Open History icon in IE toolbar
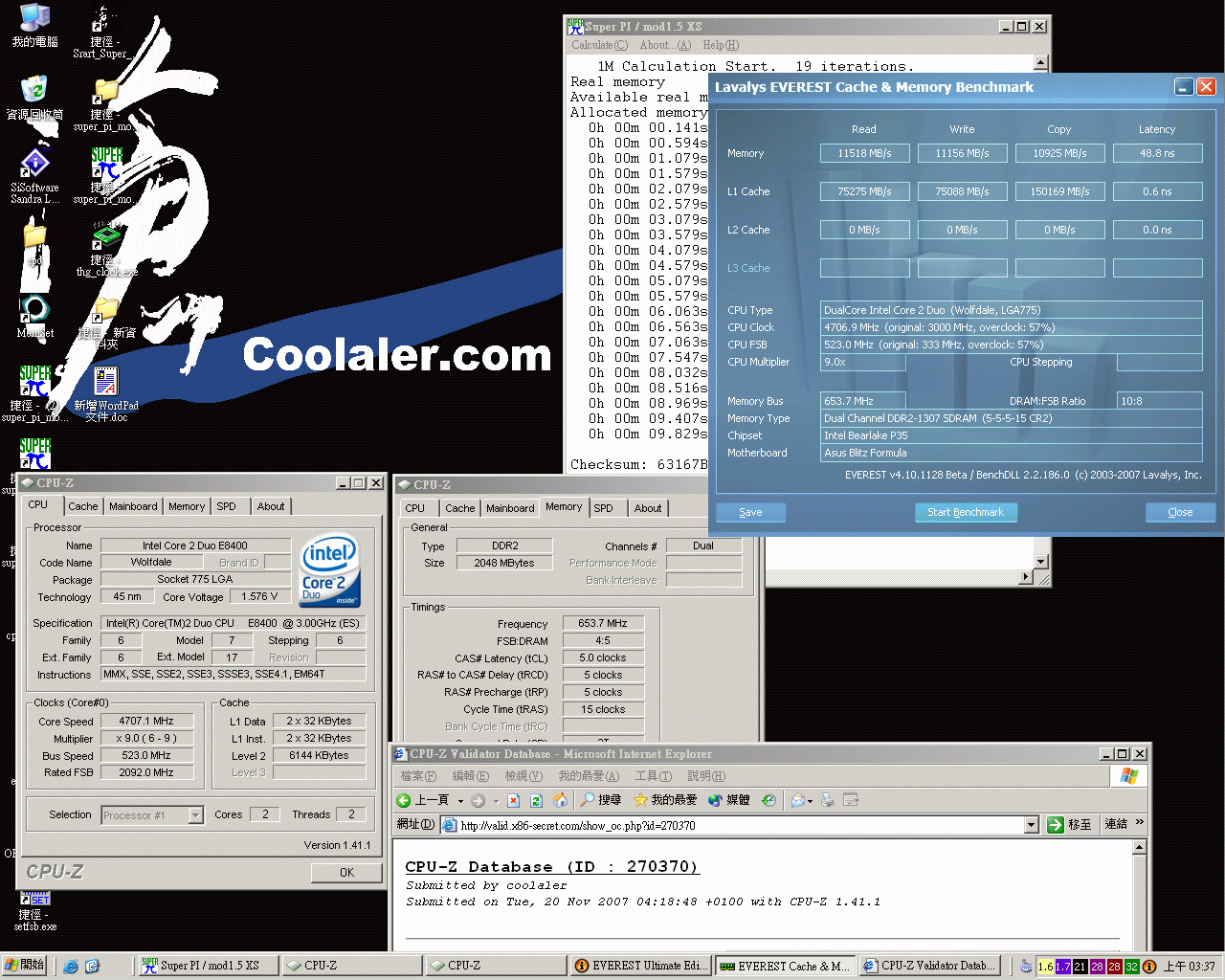Screen dimensions: 1225x980 pyautogui.click(x=768, y=800)
